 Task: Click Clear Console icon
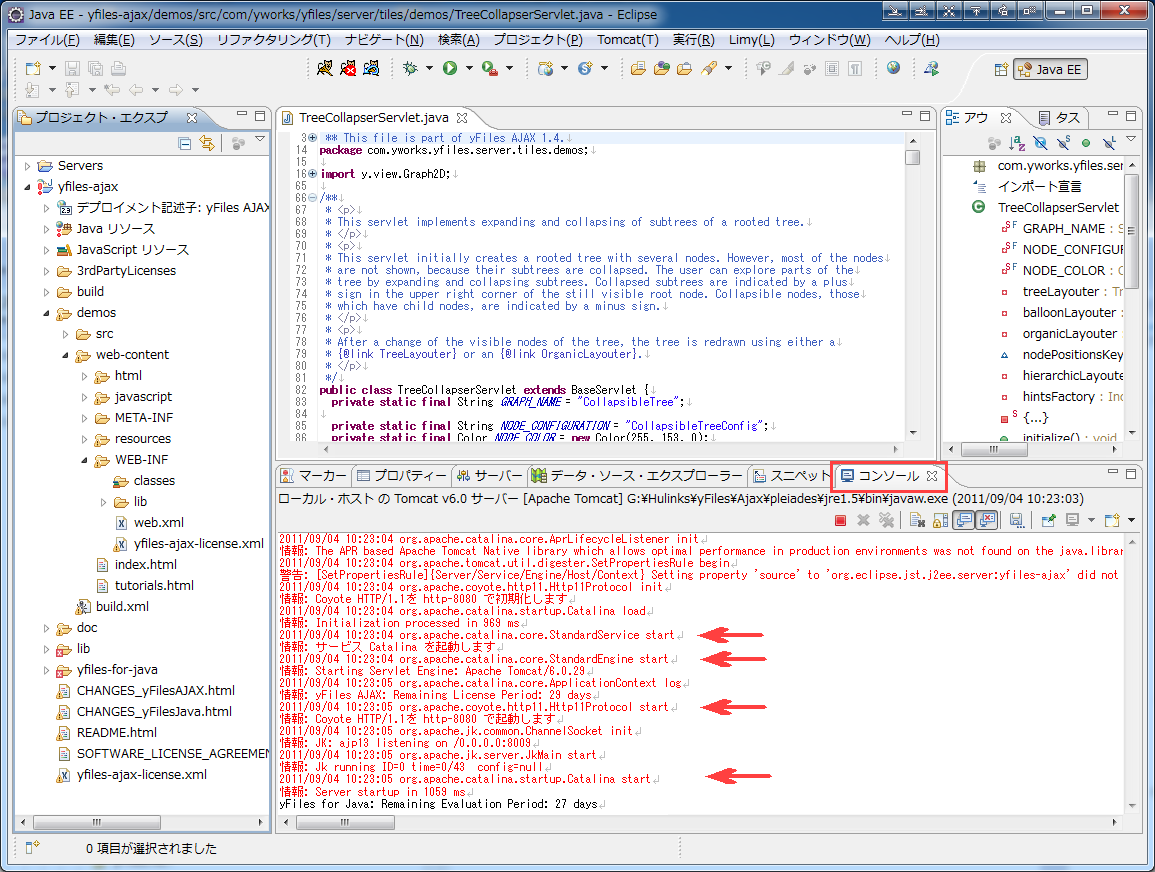pyautogui.click(x=916, y=520)
